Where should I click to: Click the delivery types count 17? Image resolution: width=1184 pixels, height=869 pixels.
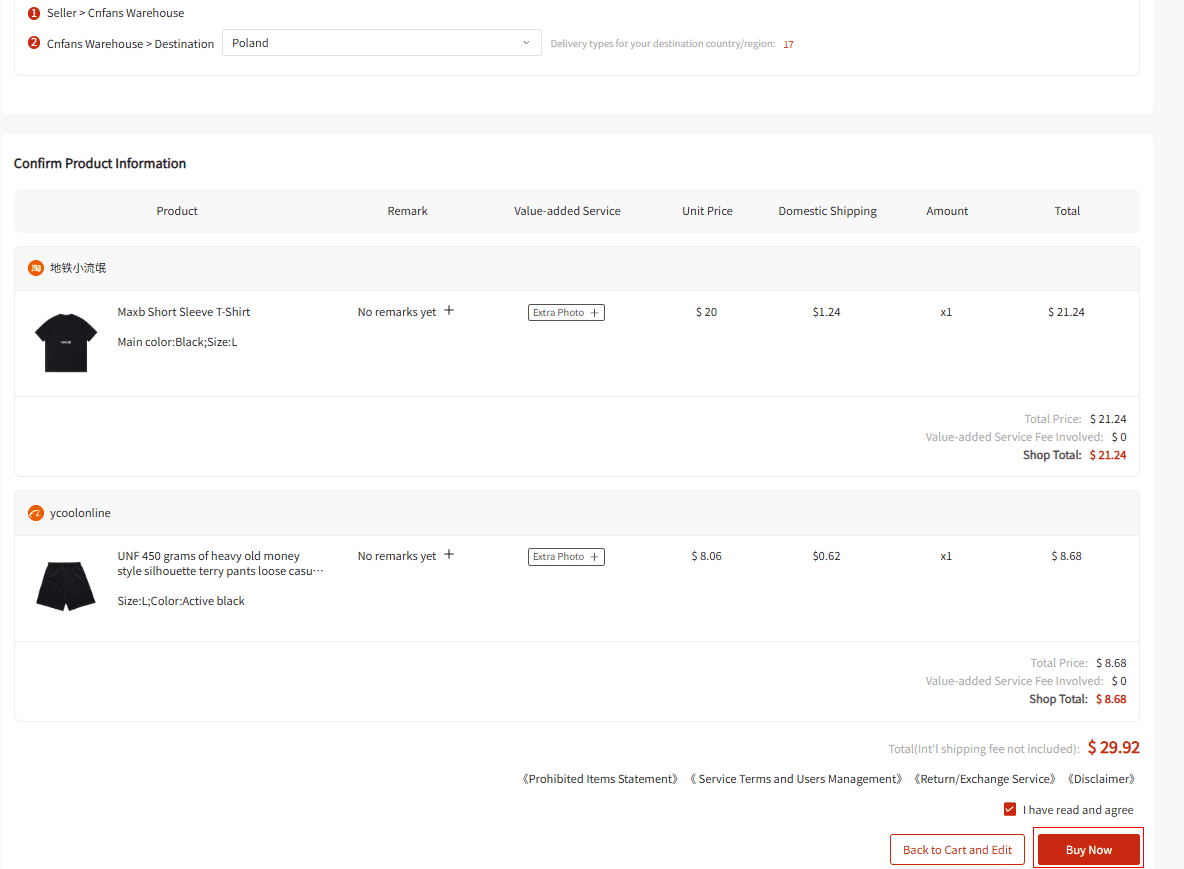788,45
